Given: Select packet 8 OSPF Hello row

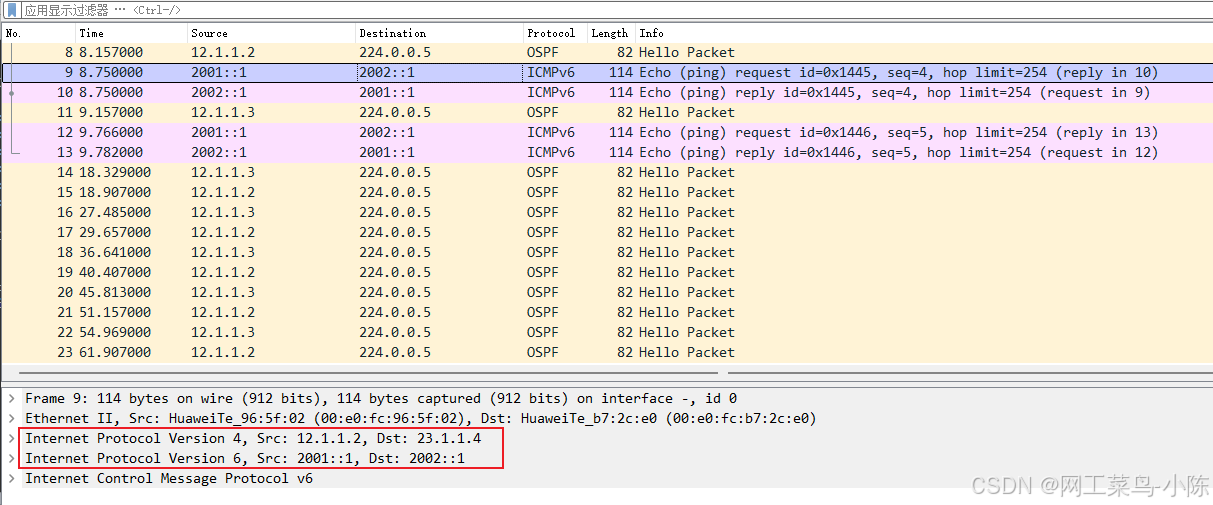Looking at the screenshot, I should click(x=606, y=52).
